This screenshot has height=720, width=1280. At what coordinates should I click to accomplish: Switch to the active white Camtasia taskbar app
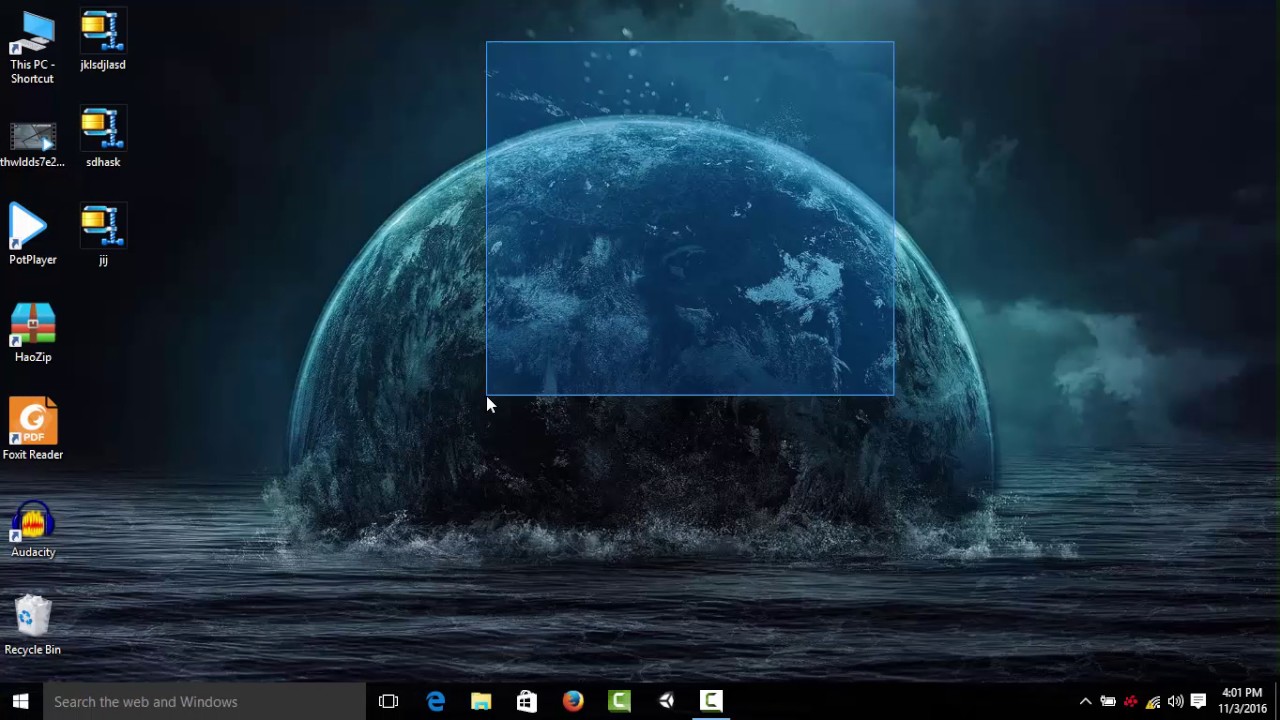(x=711, y=701)
